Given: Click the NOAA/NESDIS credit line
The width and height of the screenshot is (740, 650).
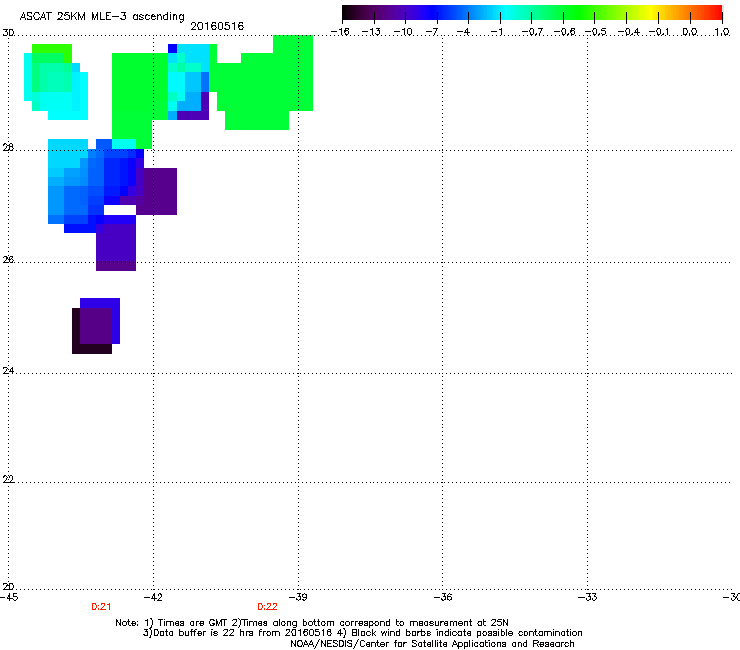Looking at the screenshot, I should (432, 644).
